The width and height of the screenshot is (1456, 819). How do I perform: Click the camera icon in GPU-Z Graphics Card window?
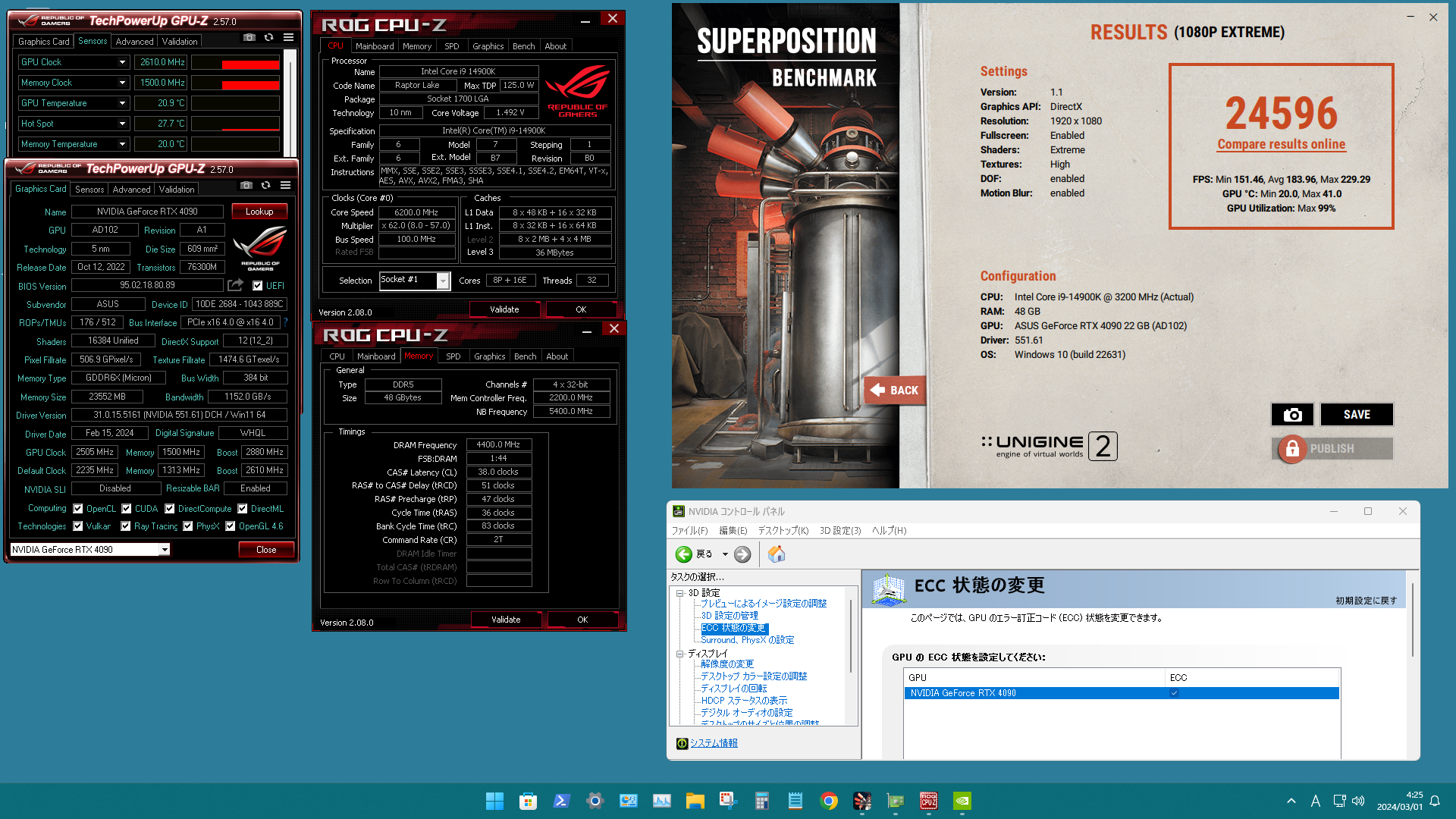point(246,185)
